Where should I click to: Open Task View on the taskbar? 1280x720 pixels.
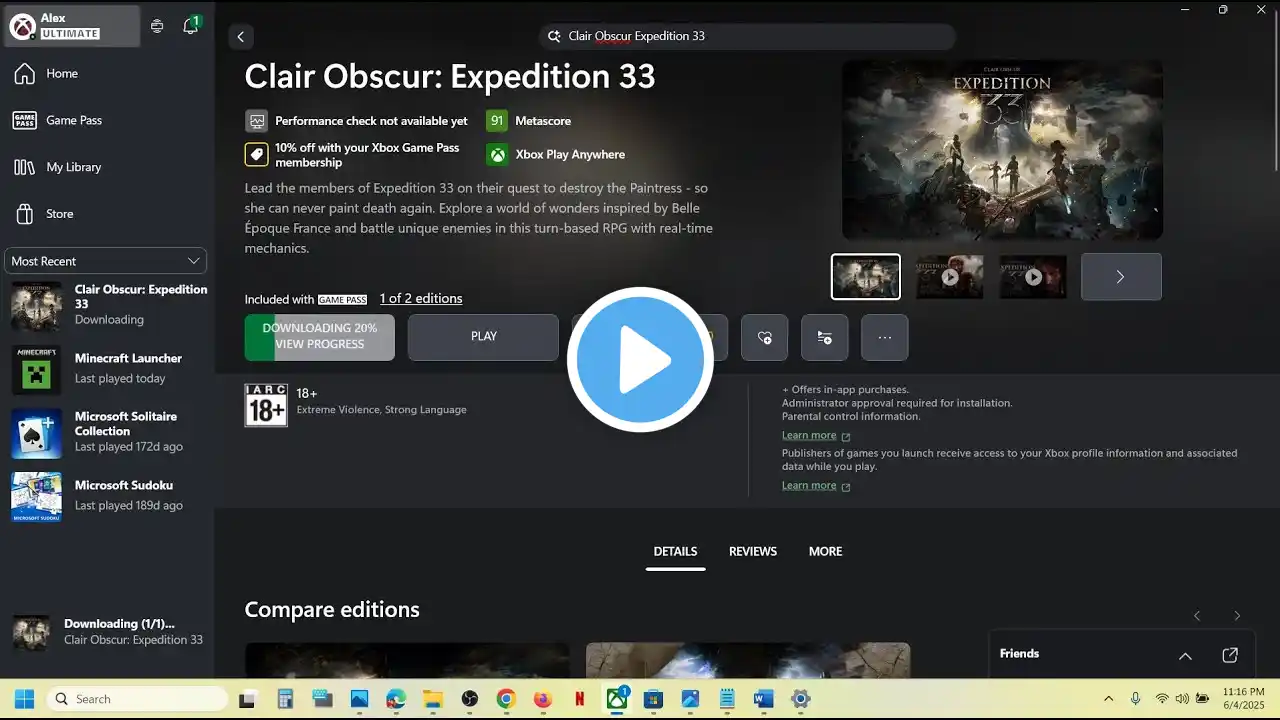pyautogui.click(x=249, y=699)
